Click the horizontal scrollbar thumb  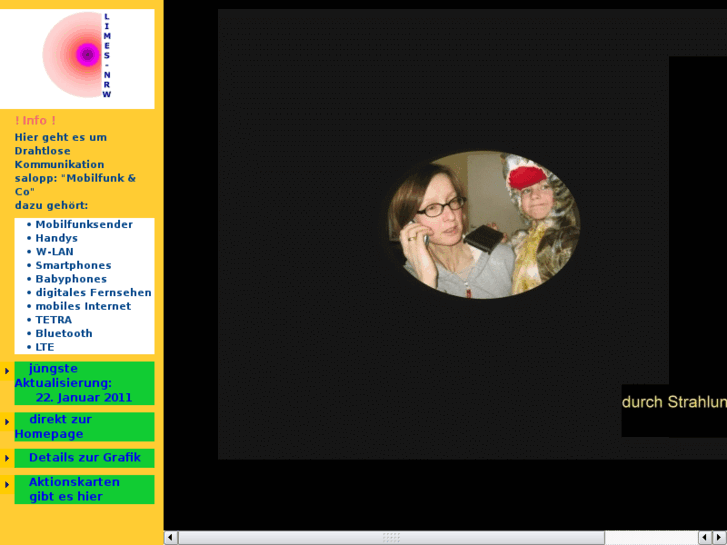point(390,537)
